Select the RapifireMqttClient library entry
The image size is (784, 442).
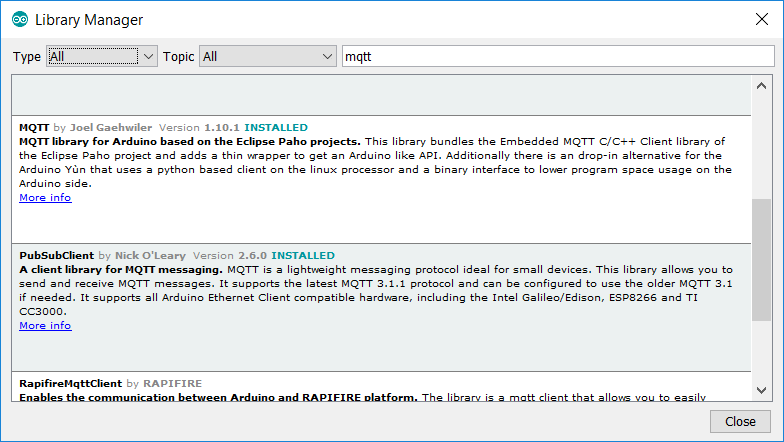70,383
